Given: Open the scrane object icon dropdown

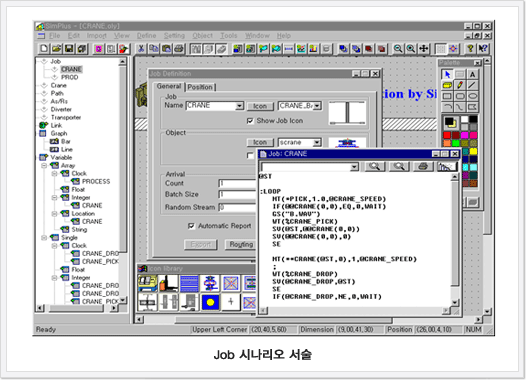Looking at the screenshot, I should click(317, 143).
